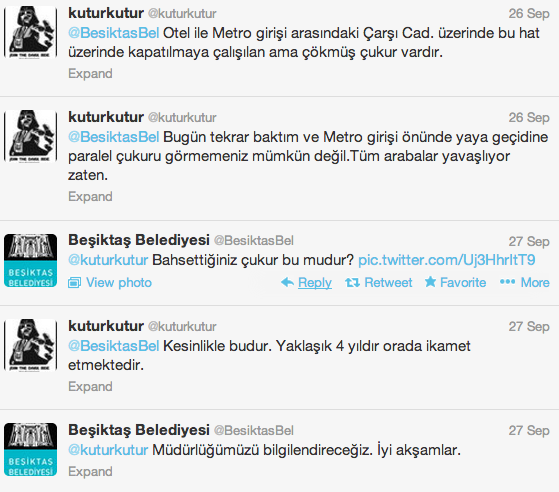Click the View photo image icon
The image size is (559, 492).
pos(75,283)
